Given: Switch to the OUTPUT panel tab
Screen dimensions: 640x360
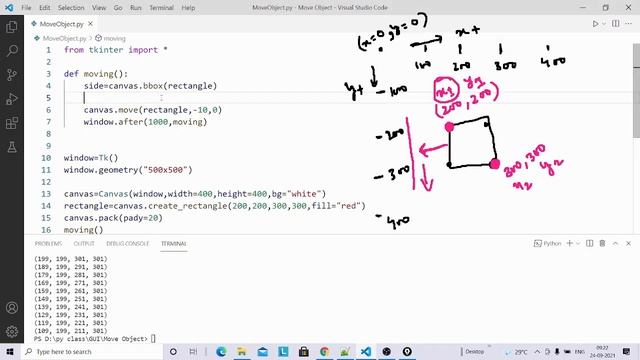Looking at the screenshot, I should (84, 243).
